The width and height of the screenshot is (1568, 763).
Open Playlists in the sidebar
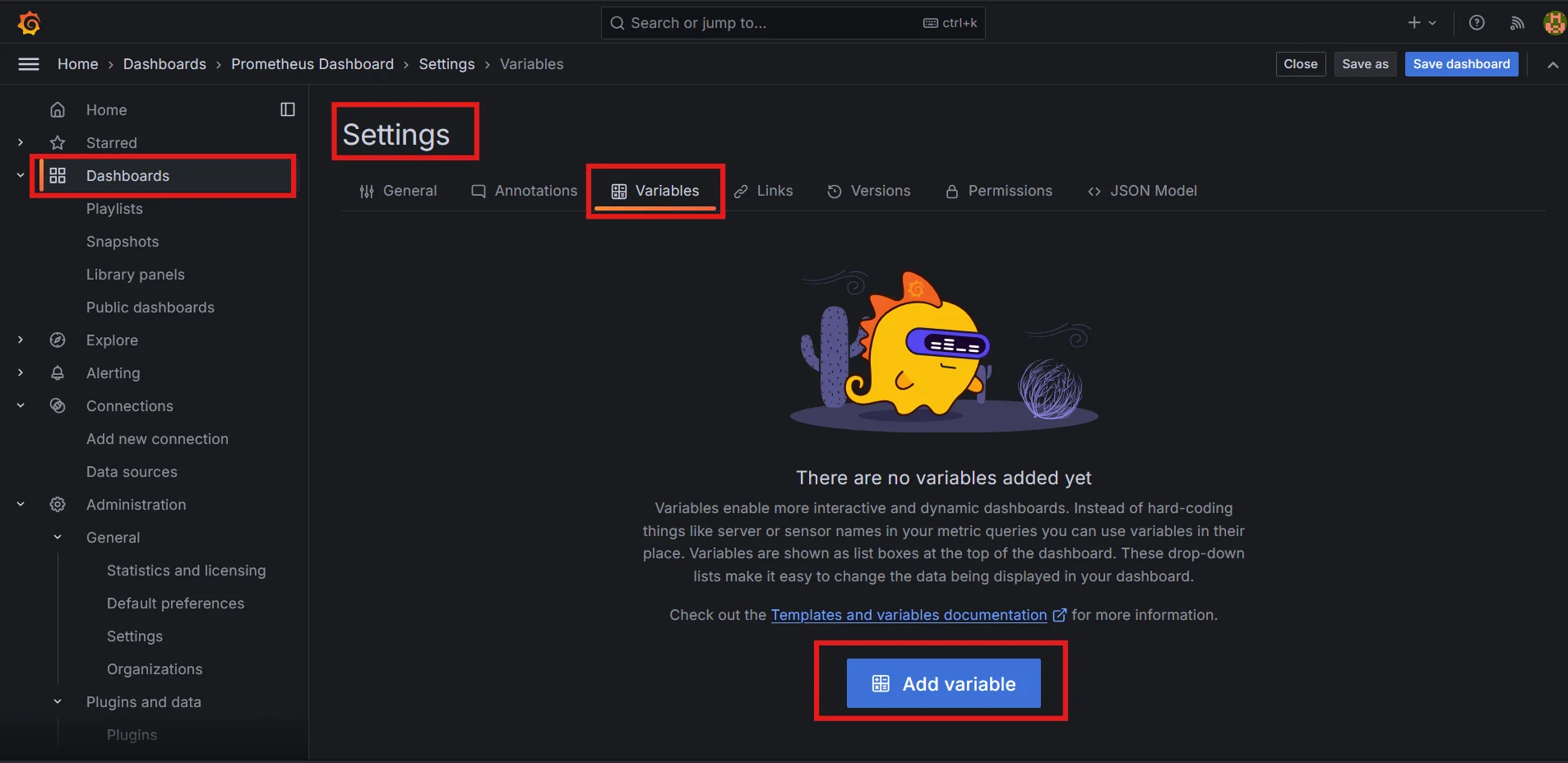coord(114,209)
